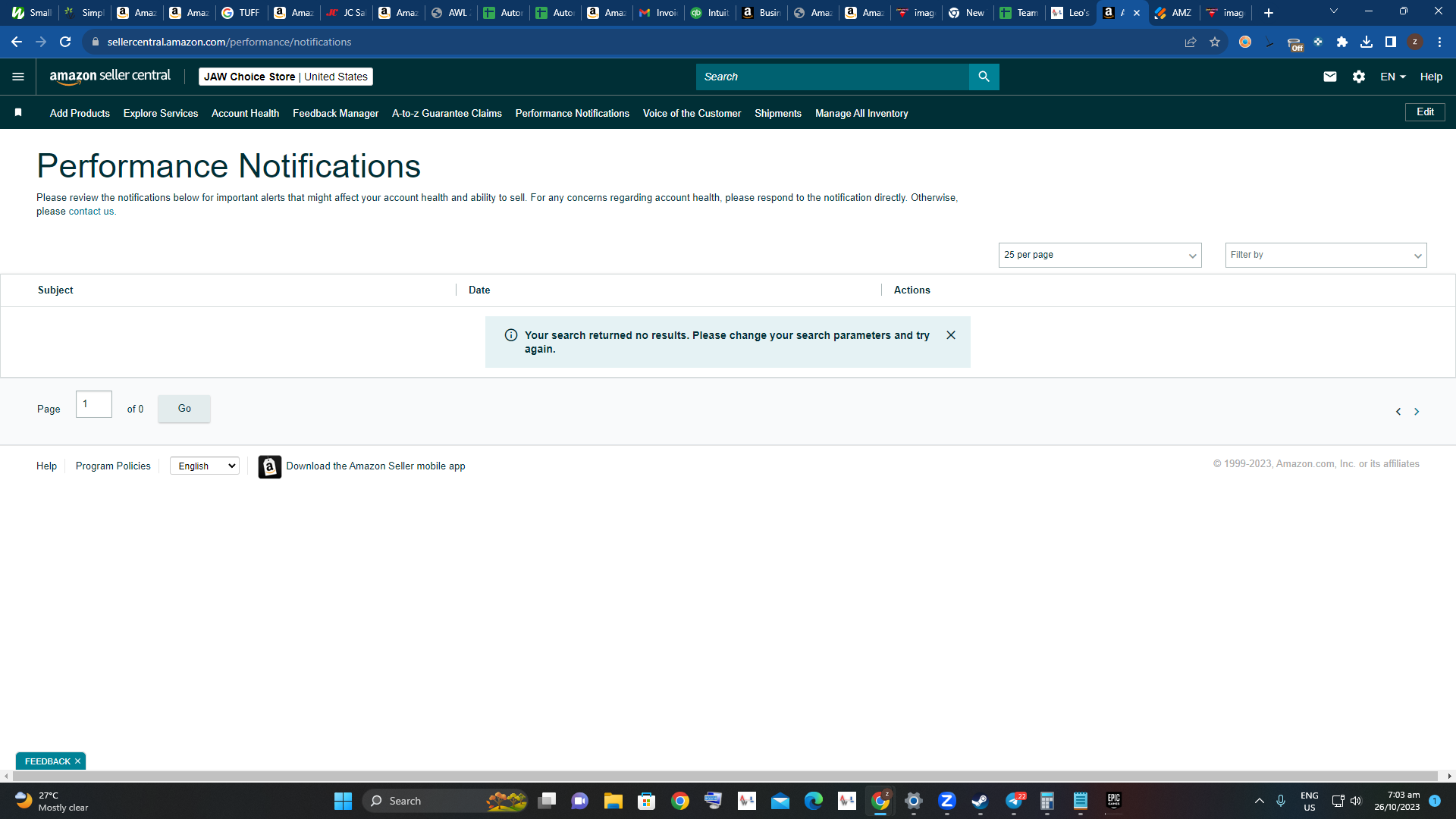Open Windows Start menu
Image resolution: width=1456 pixels, height=819 pixels.
pyautogui.click(x=343, y=801)
